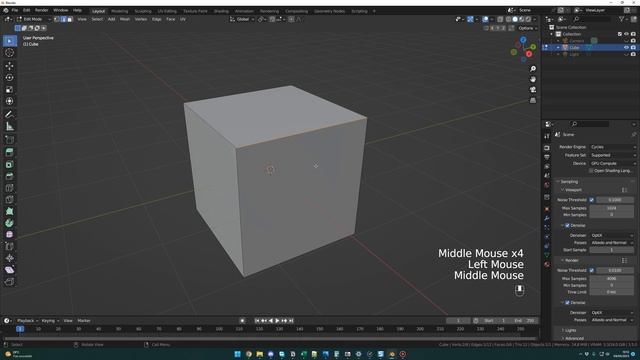Enable edge select mode

(63, 19)
